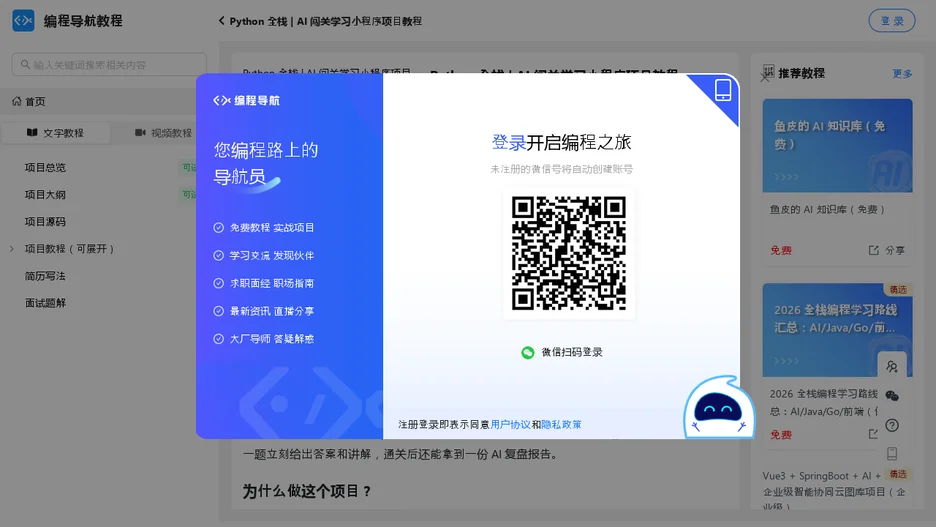Open the 项目总览 chapter
This screenshot has width=936, height=527.
(45, 168)
